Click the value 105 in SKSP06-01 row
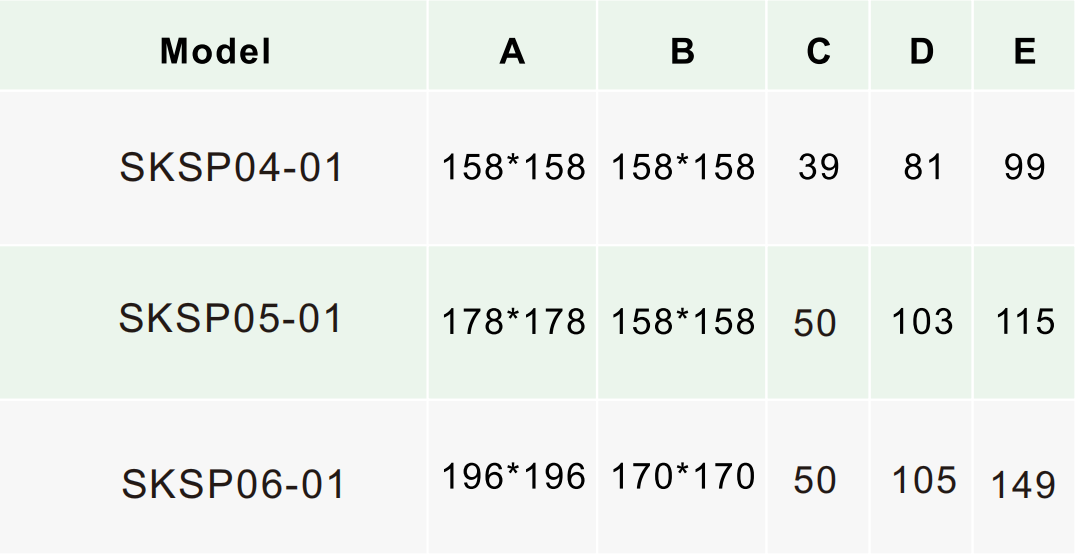Viewport: 1075px width, 554px height. 923,481
